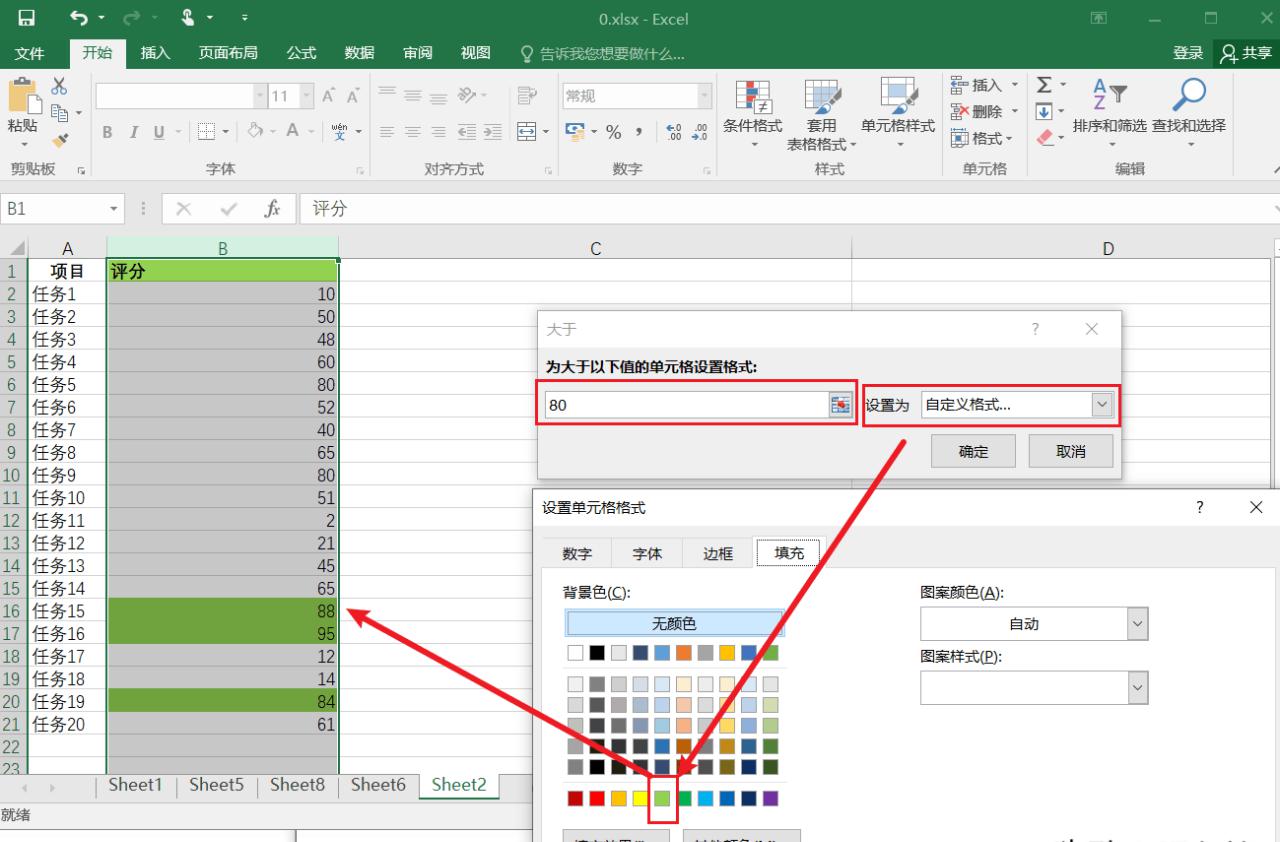
Task: Open 单元格样式 cell styles
Action: [x=898, y=112]
